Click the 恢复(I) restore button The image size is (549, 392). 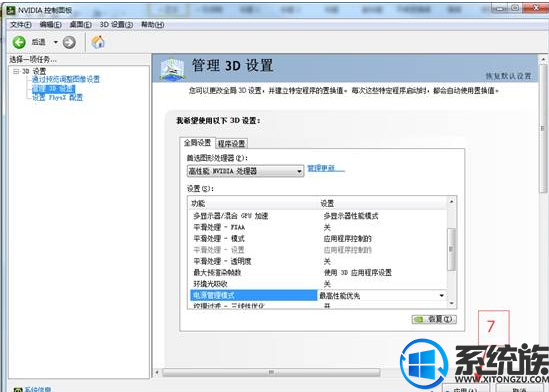click(x=434, y=319)
